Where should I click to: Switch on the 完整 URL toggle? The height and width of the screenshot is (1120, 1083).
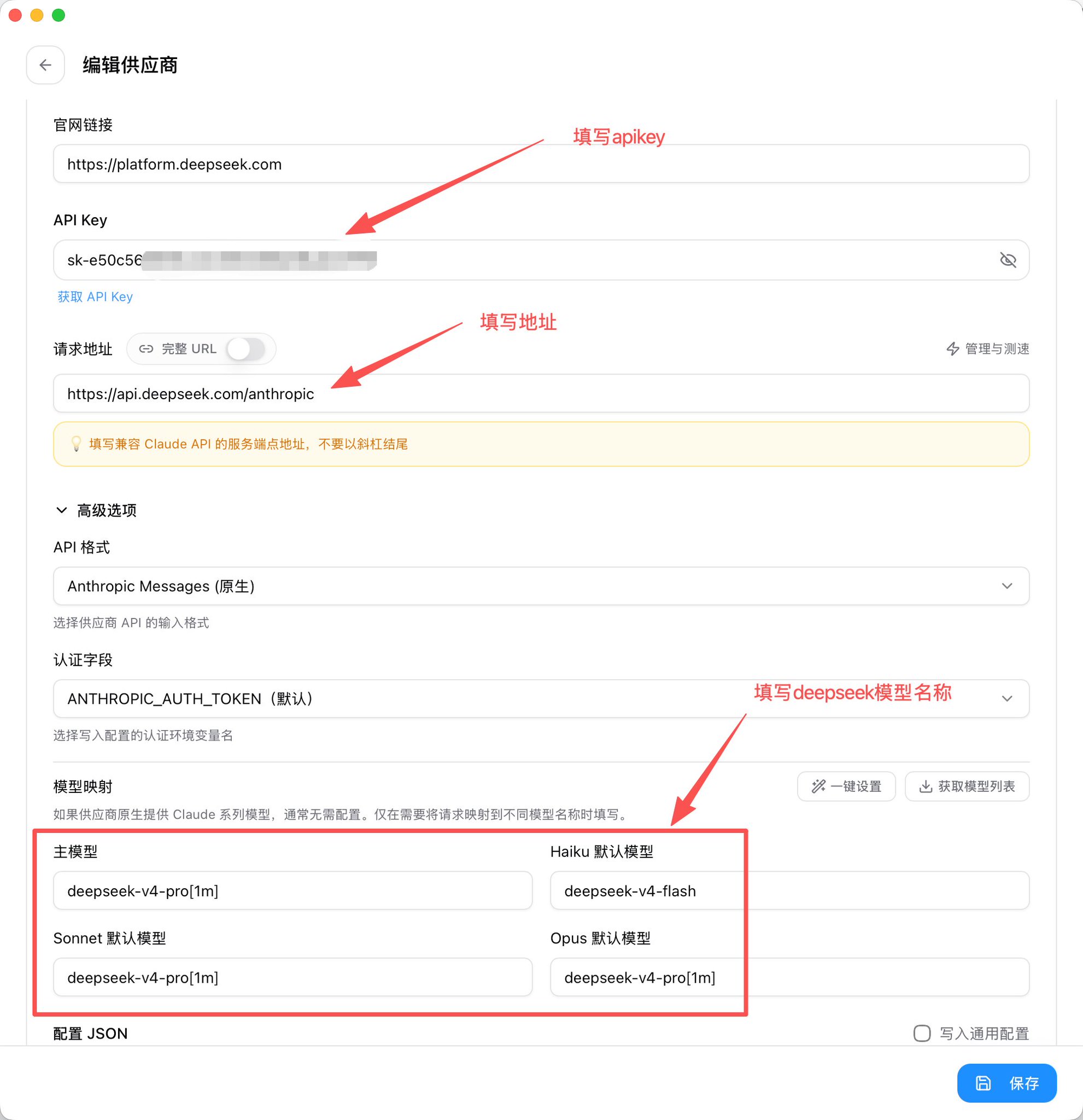click(245, 348)
